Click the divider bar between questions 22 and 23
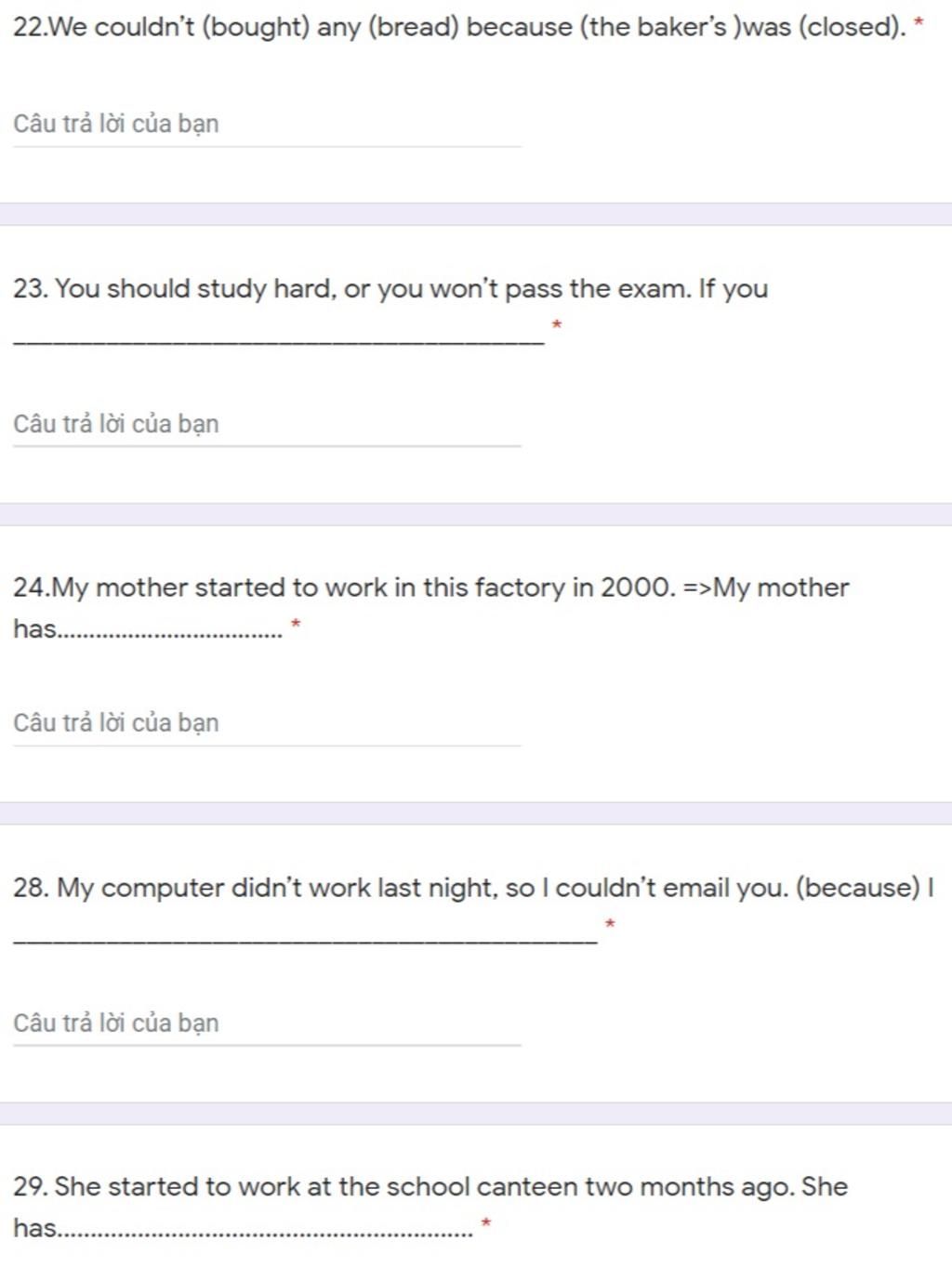Viewport: 952px width, 1281px height. click(x=476, y=215)
